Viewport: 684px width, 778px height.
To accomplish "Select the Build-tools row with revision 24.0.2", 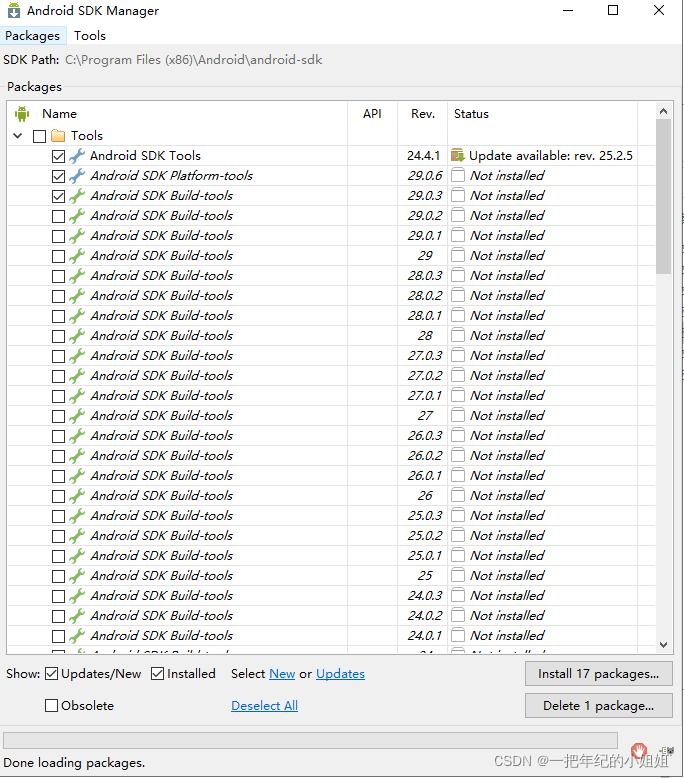I will click(x=331, y=616).
